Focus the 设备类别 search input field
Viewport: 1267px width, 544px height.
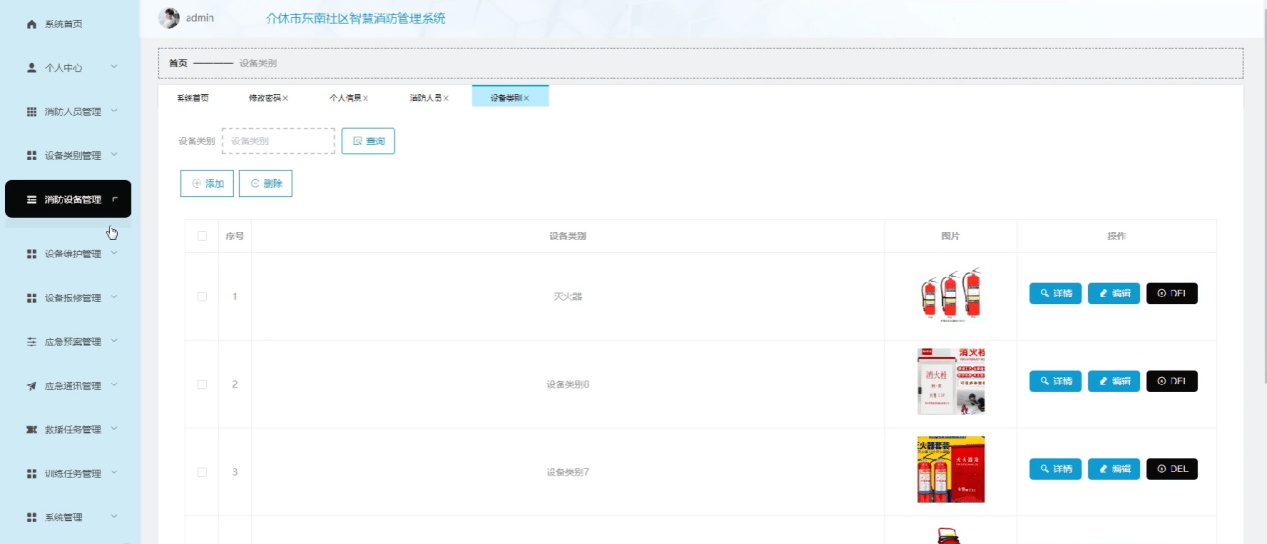point(278,141)
